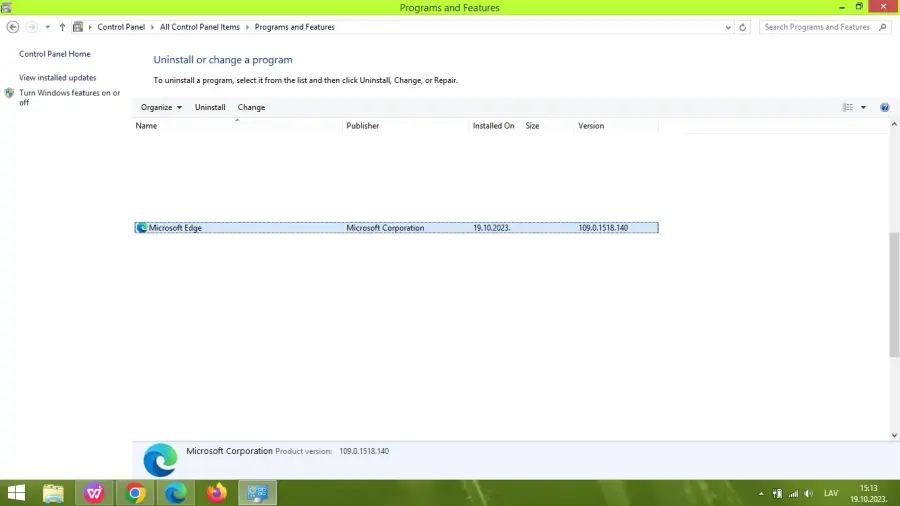
Task: Open Help with question mark icon
Action: (x=885, y=107)
